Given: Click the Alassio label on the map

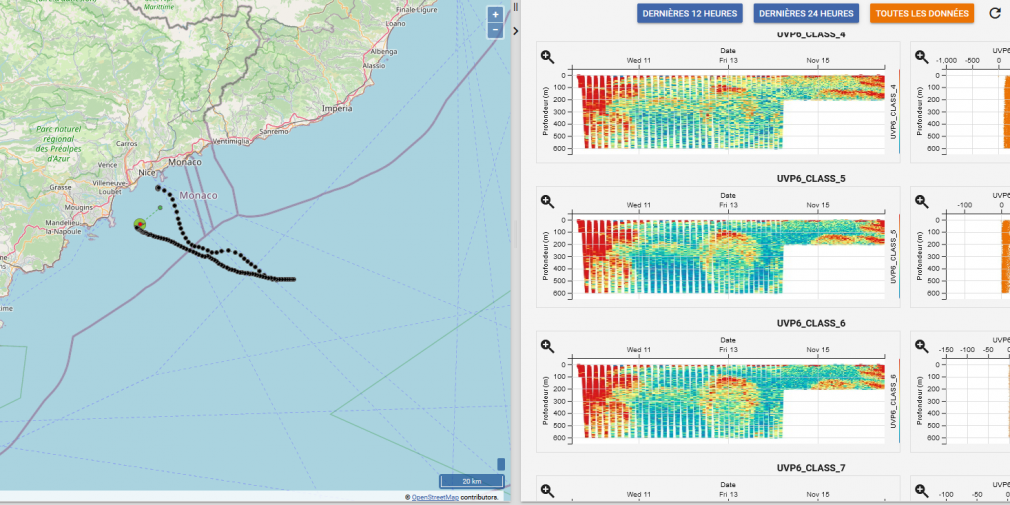Looking at the screenshot, I should click(x=374, y=66).
